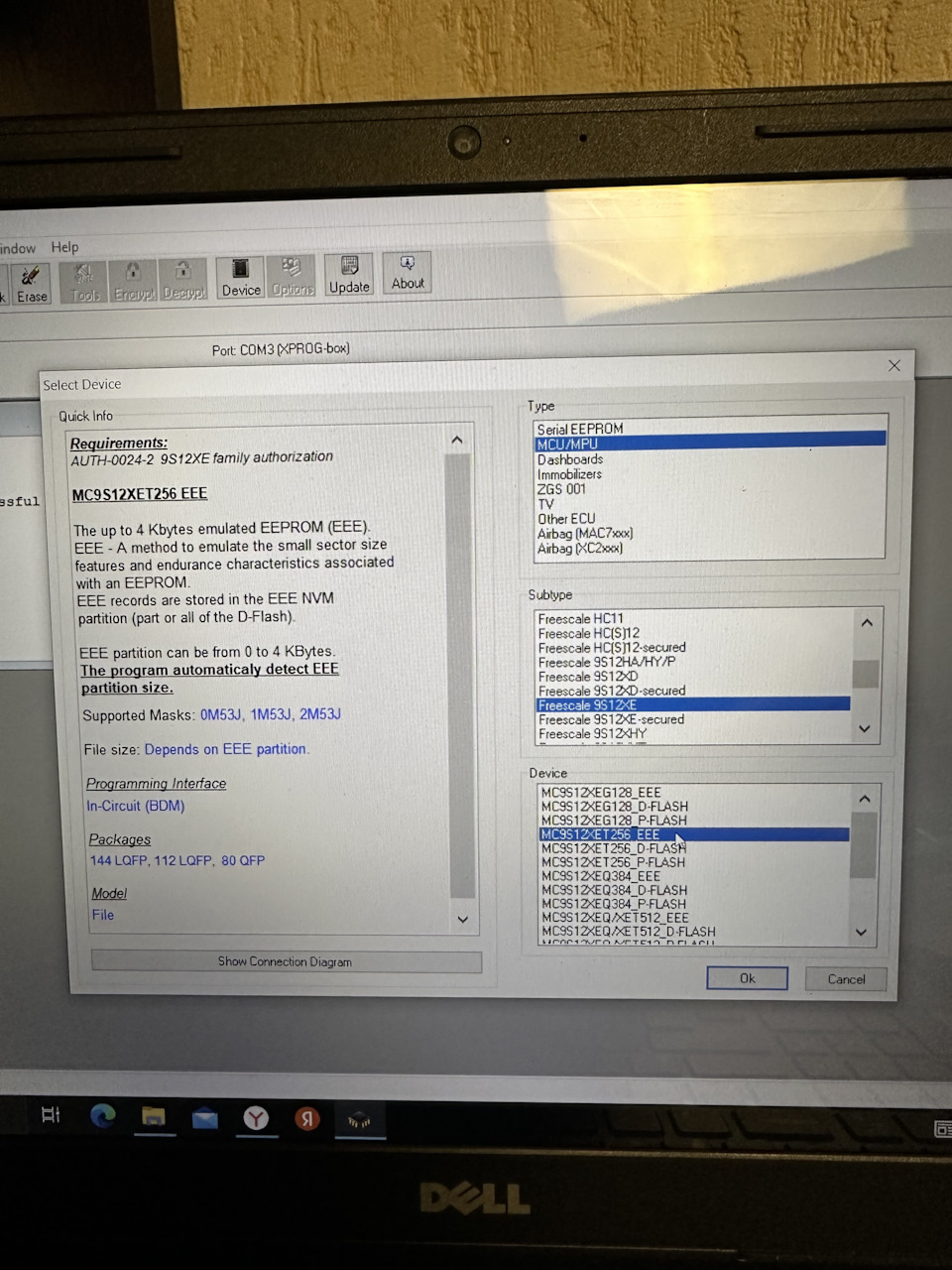952x1270 pixels.
Task: Select device MC9S12XEQ384_D-FLASH
Action: (x=694, y=890)
